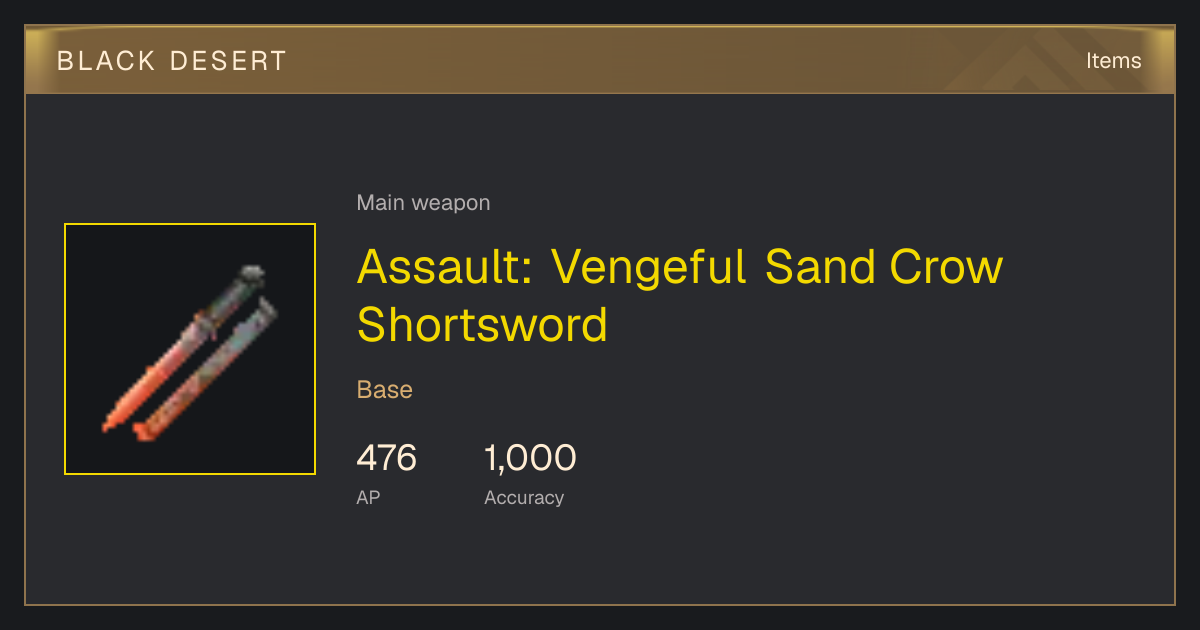The width and height of the screenshot is (1200, 630).
Task: Select the Main weapon category label
Action: pyautogui.click(x=423, y=203)
